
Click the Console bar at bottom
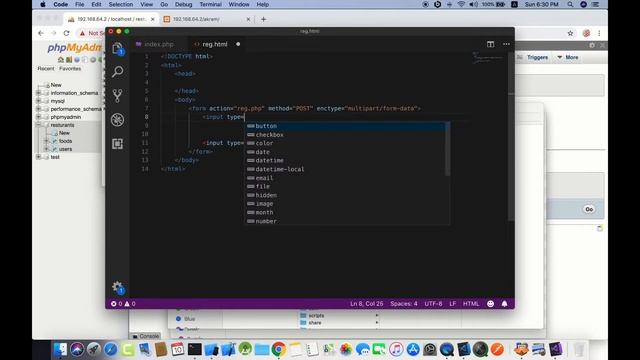(145, 336)
